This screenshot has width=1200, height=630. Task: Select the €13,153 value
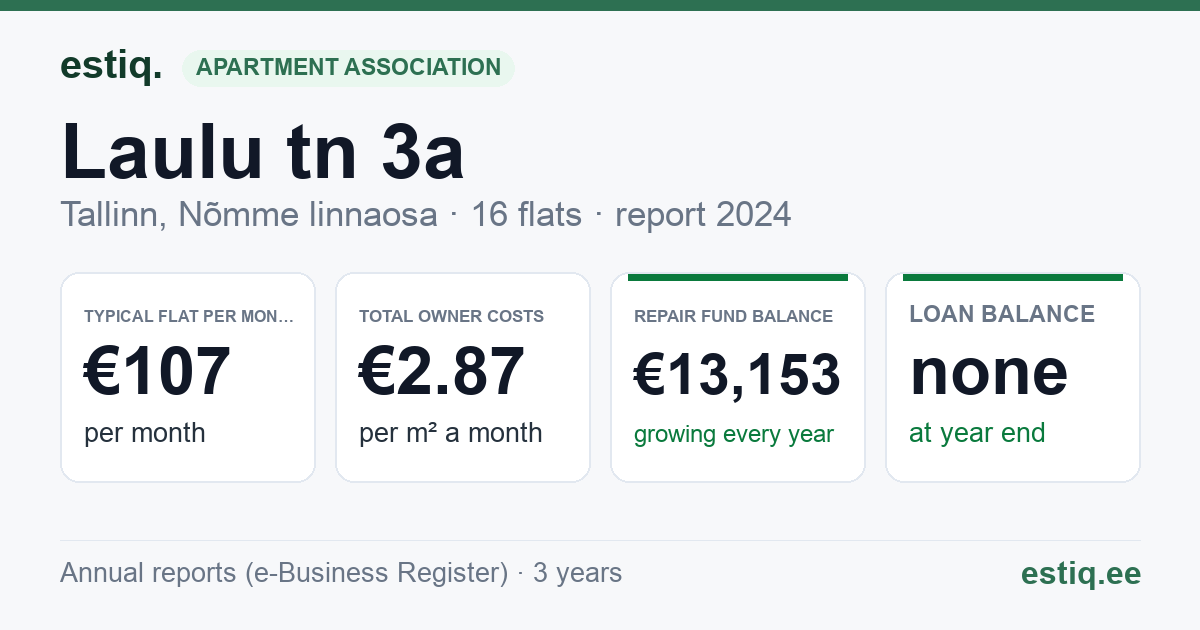pos(737,376)
